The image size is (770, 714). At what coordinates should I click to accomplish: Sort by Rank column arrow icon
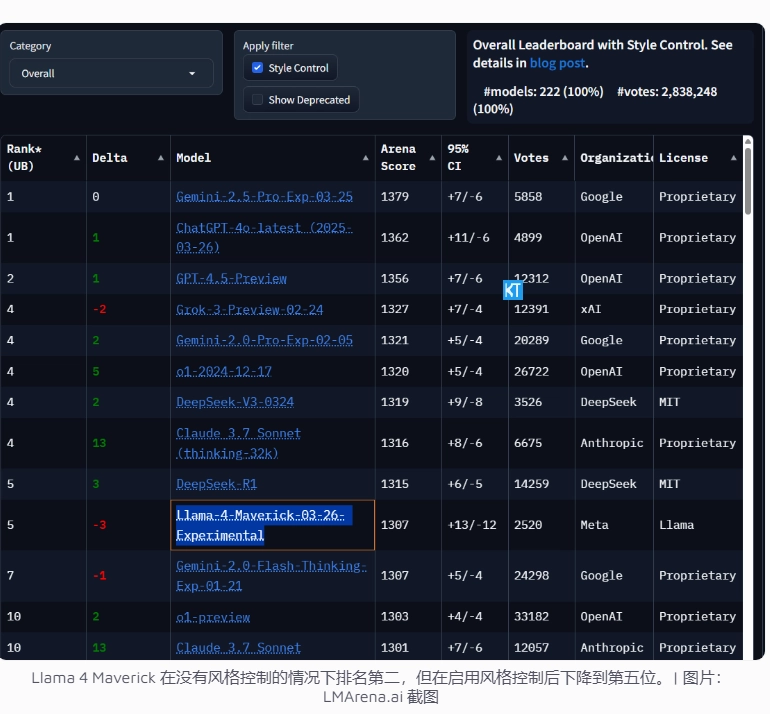coord(77,158)
